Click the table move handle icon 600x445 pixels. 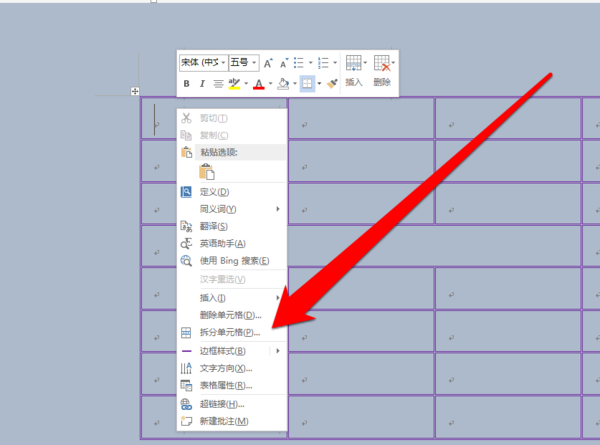point(135,91)
